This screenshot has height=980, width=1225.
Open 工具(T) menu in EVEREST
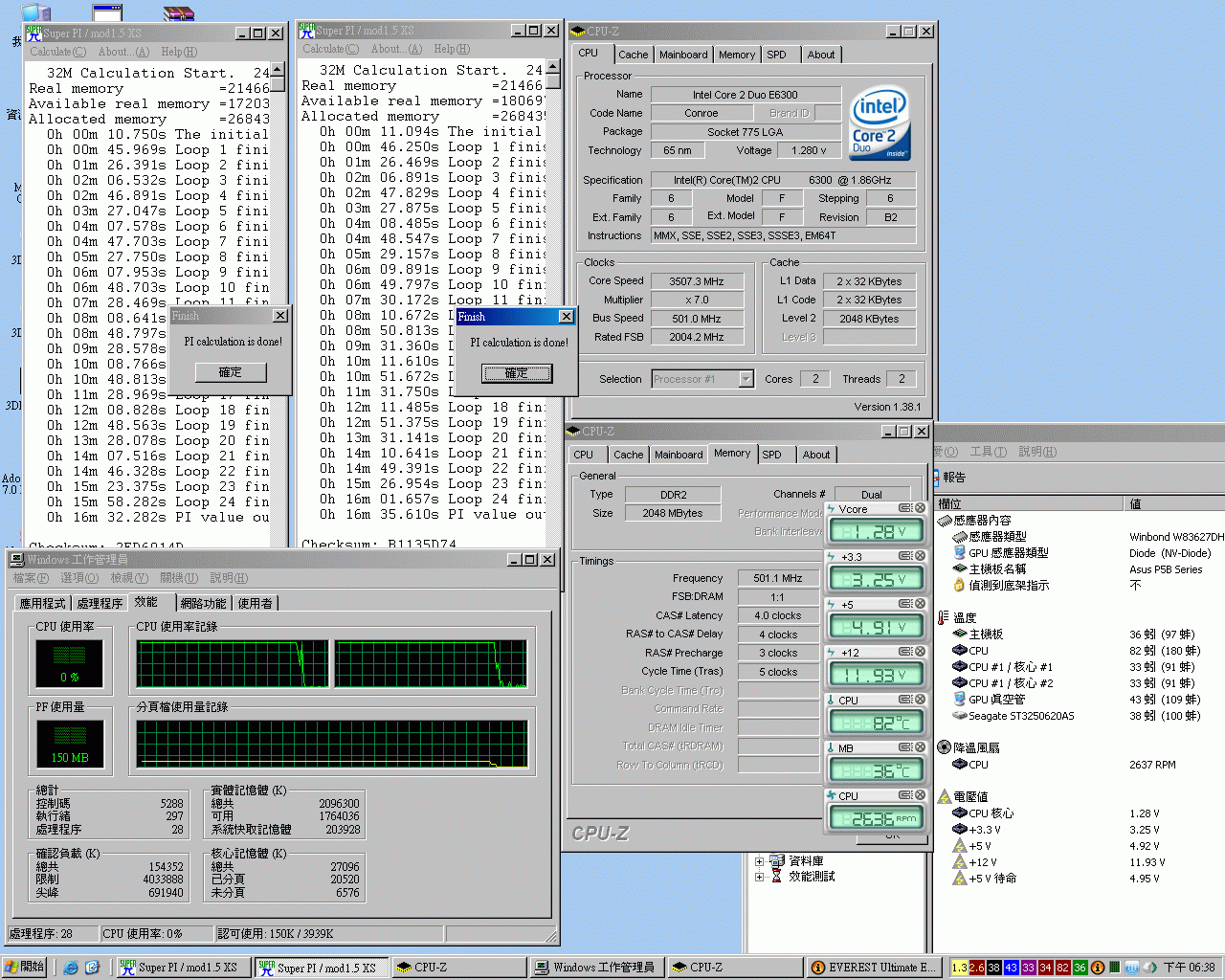pyautogui.click(x=988, y=452)
